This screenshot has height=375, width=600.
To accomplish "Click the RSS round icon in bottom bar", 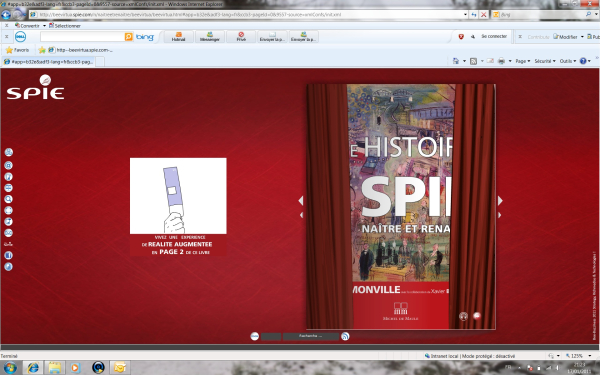I will pyautogui.click(x=345, y=336).
